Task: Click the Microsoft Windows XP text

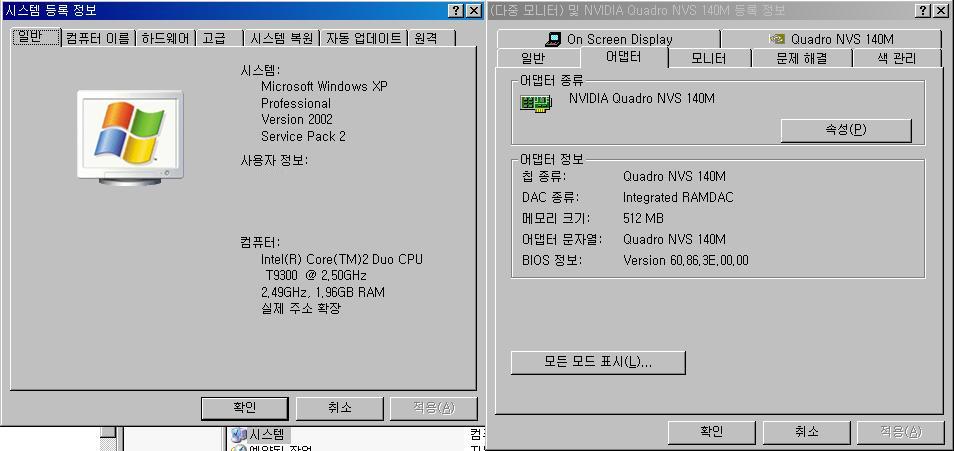Action: pyautogui.click(x=324, y=86)
